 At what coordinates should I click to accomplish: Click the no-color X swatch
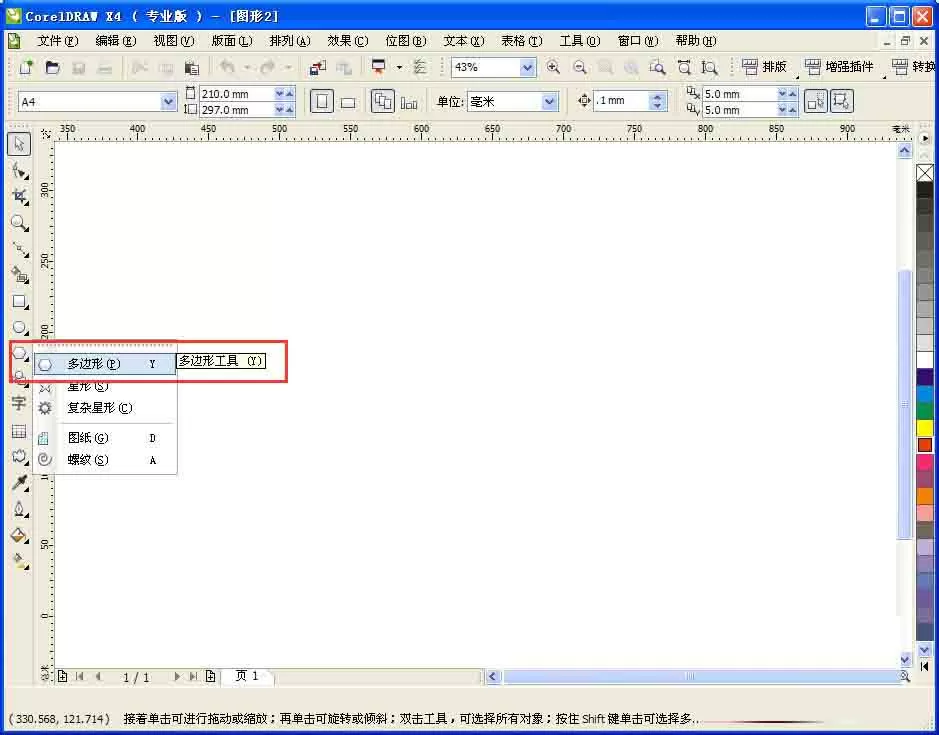(x=925, y=173)
